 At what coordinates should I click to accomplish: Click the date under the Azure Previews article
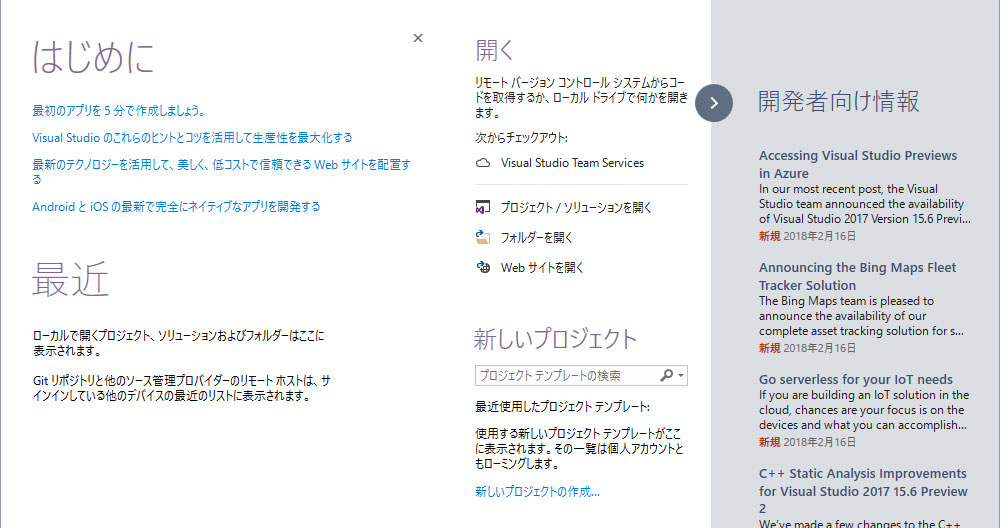point(819,236)
